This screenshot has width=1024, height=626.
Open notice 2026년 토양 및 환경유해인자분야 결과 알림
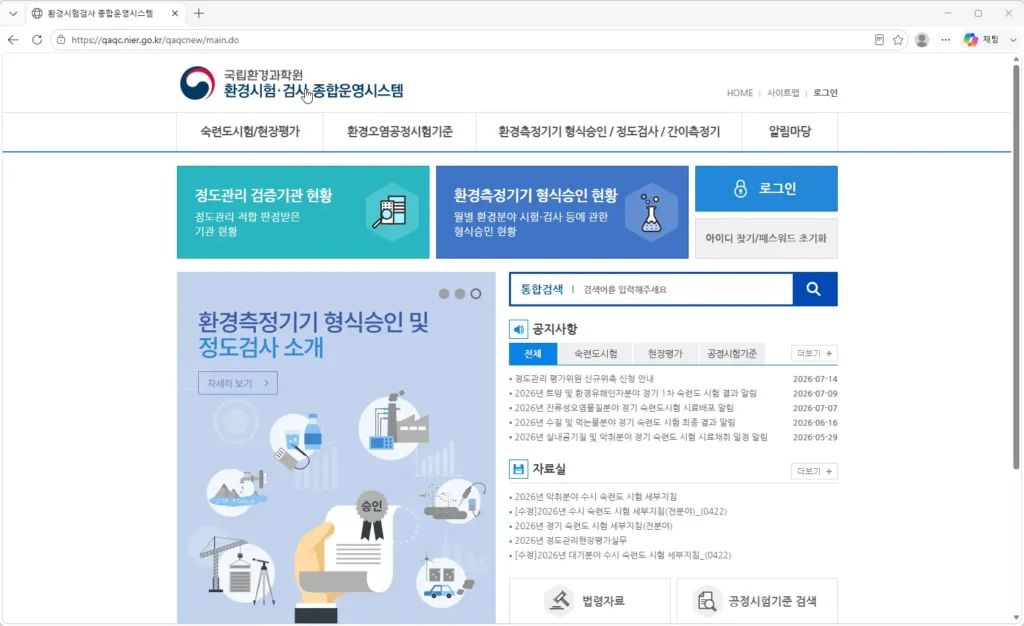click(635, 393)
